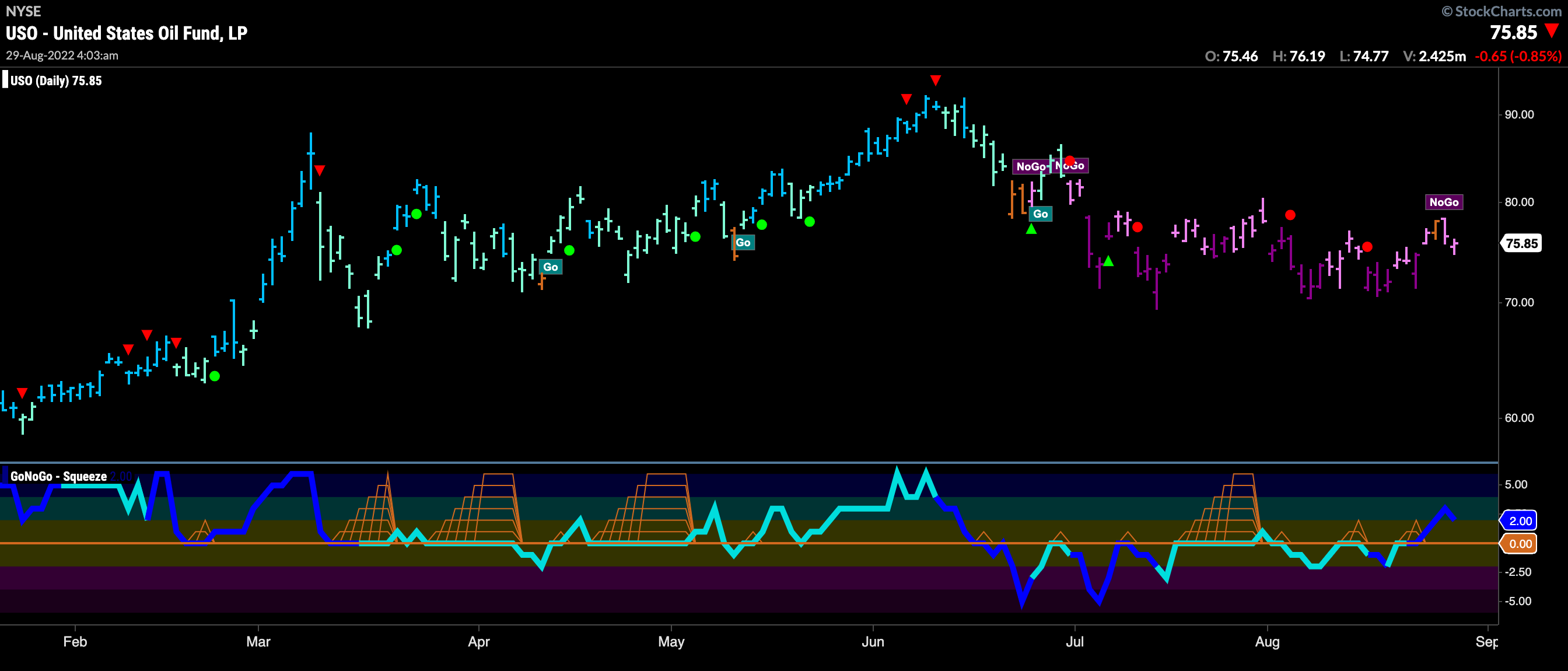Click the low price value 74.77
Screen dimensions: 1568x671
coord(1370,56)
